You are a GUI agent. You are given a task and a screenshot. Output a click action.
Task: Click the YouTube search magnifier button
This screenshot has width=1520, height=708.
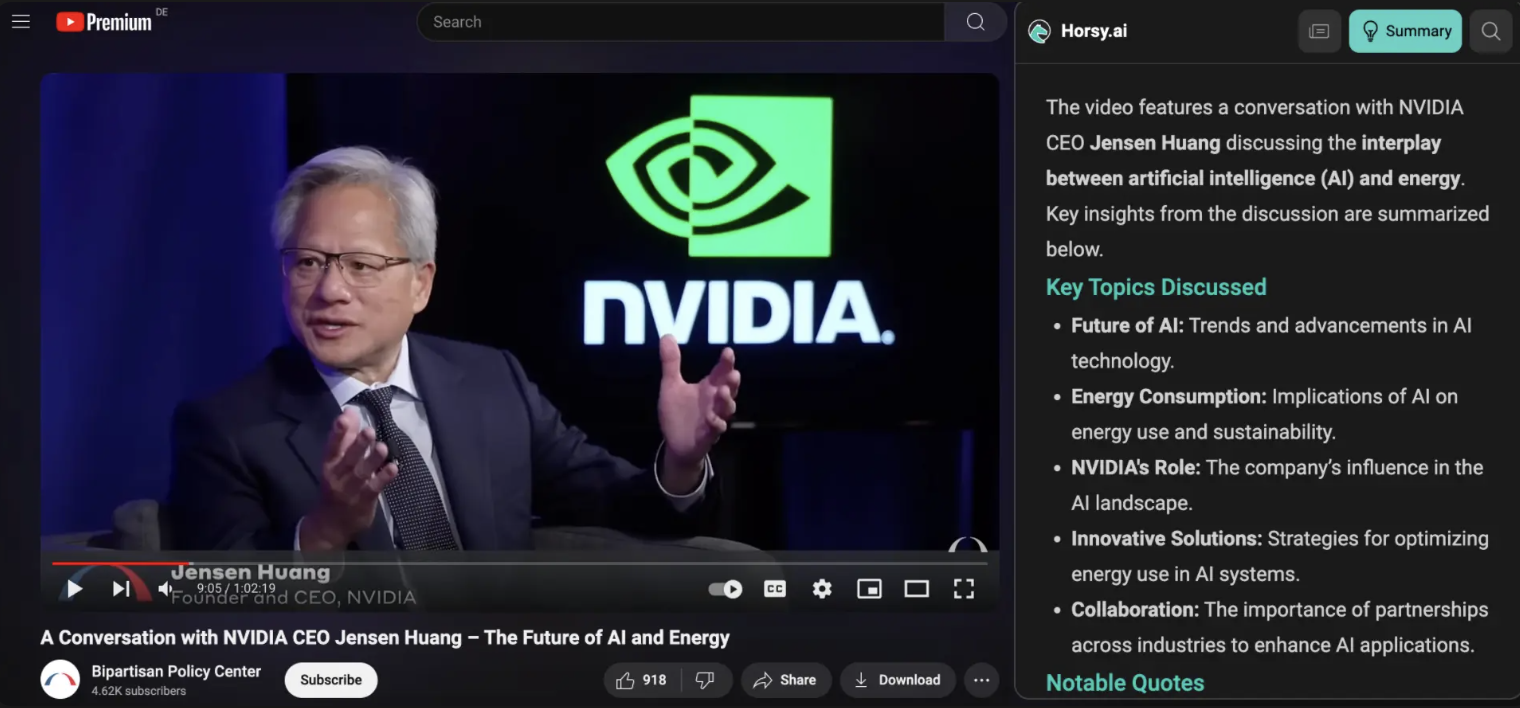pyautogui.click(x=976, y=22)
